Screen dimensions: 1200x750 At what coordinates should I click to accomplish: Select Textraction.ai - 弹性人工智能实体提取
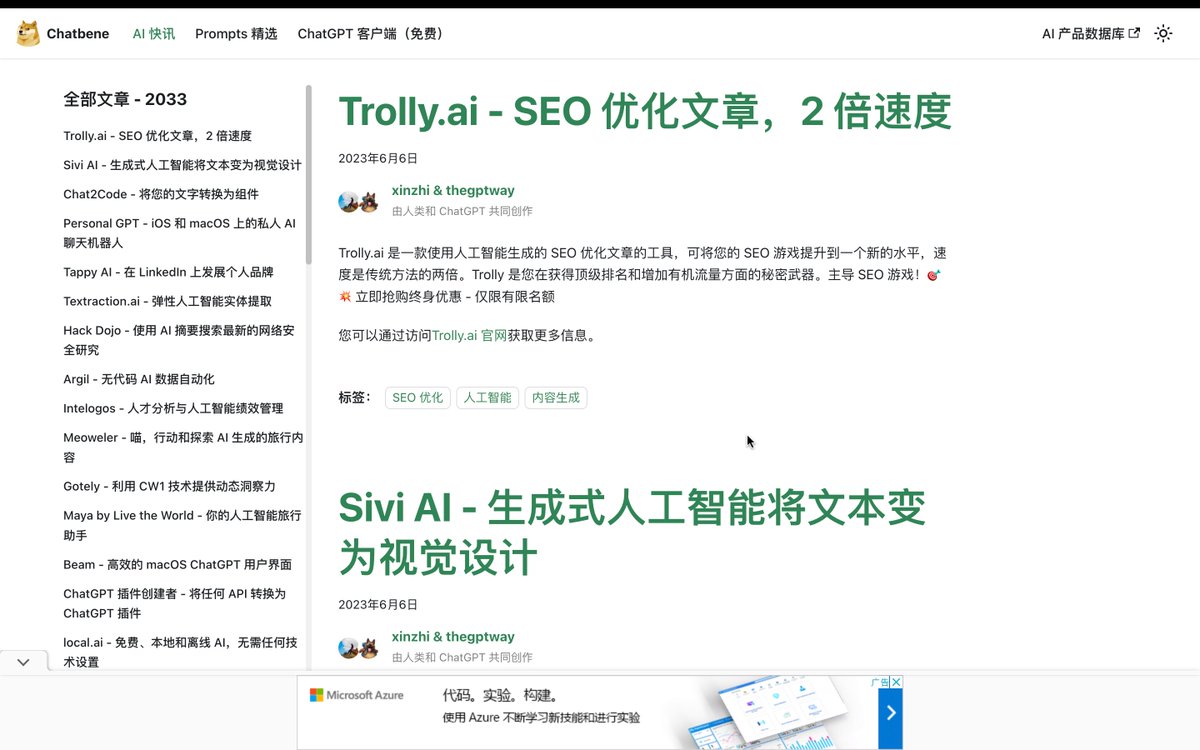(x=167, y=301)
